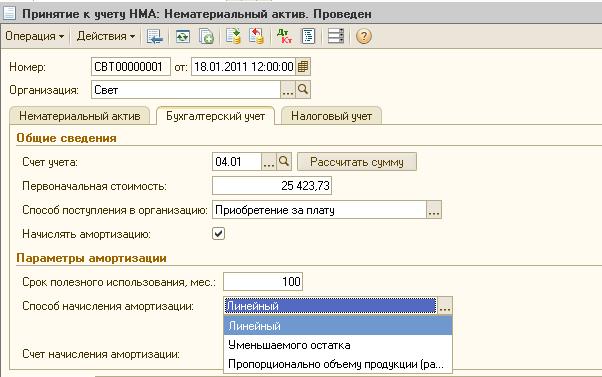The image size is (602, 377).
Task: Open Организация lookup with magnifier icon
Action: tap(303, 89)
